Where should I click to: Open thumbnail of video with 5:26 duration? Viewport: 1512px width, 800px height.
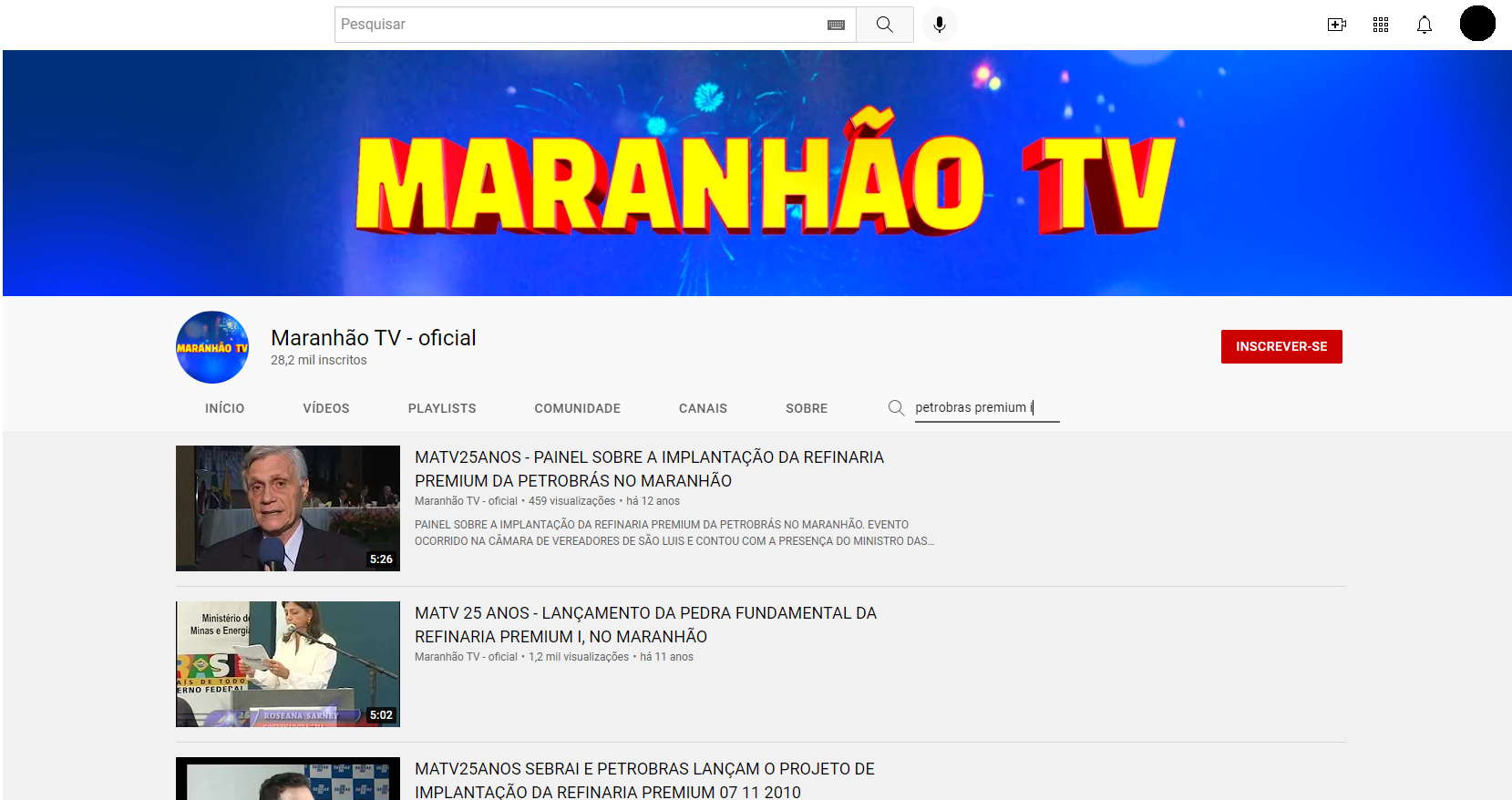[x=288, y=508]
